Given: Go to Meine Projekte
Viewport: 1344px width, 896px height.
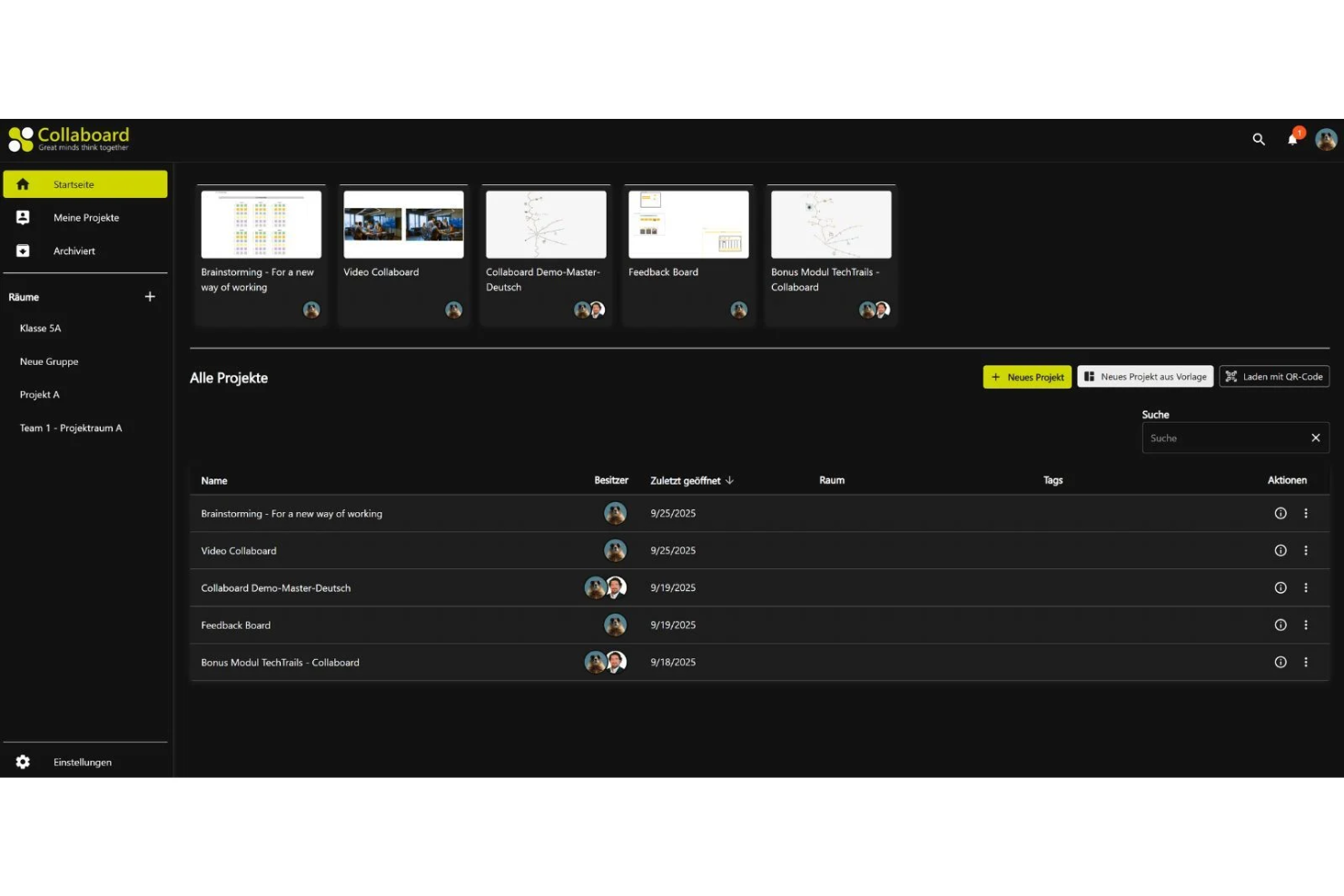Looking at the screenshot, I should (x=85, y=218).
